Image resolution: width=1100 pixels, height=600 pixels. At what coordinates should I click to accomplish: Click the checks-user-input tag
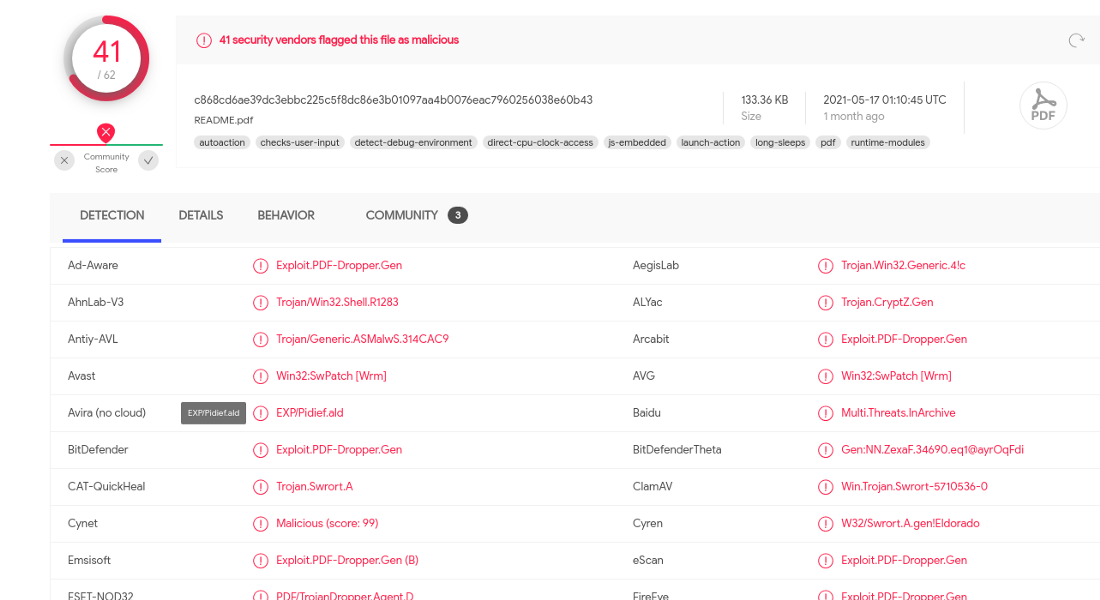click(x=300, y=142)
